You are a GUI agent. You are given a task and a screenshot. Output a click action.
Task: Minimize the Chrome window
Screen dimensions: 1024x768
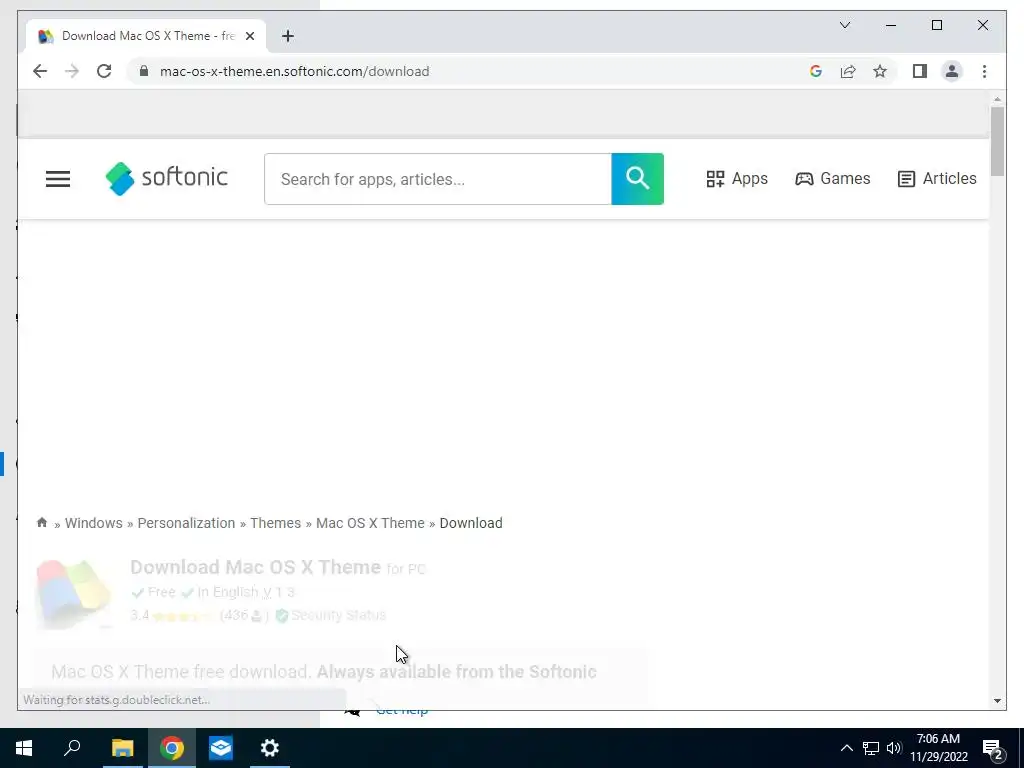point(891,25)
